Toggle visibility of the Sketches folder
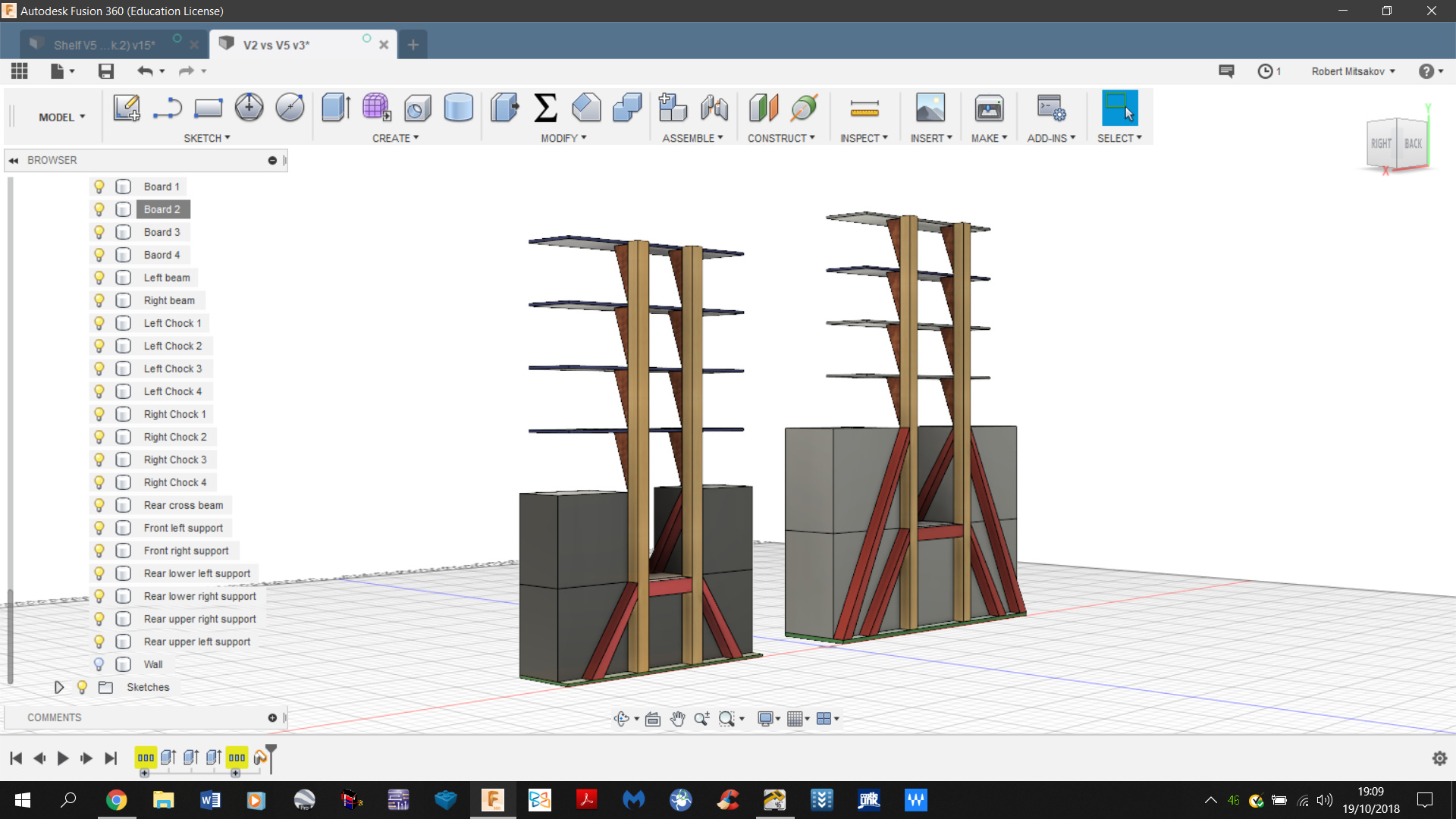 point(82,687)
